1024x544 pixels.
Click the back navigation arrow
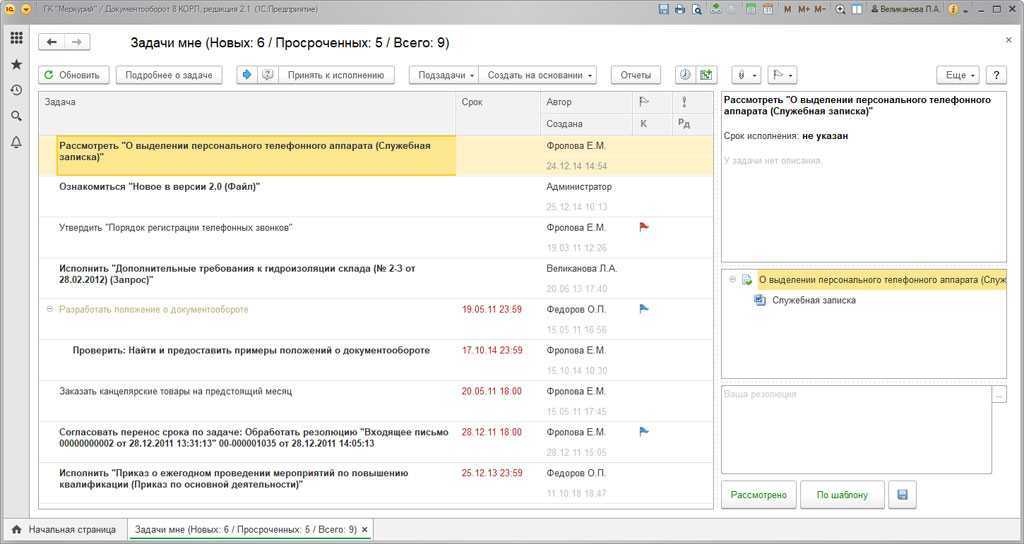pyautogui.click(x=51, y=42)
